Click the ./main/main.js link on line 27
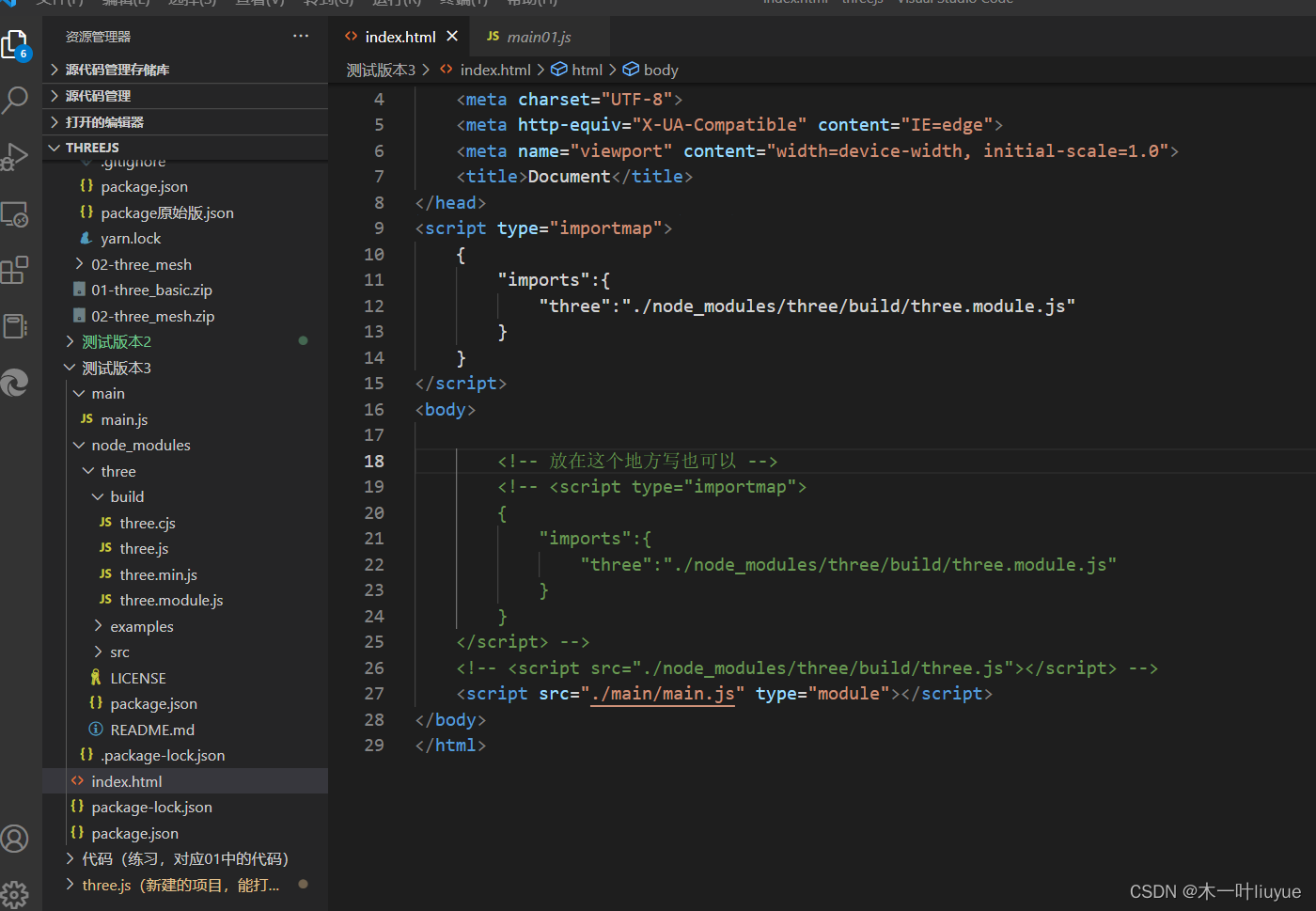Image resolution: width=1316 pixels, height=911 pixels. 663,694
